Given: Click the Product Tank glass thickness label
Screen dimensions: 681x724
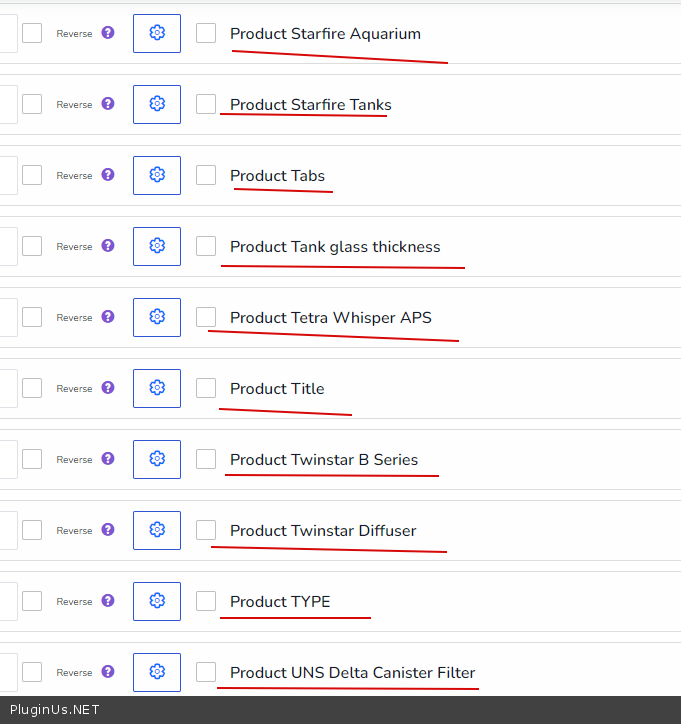Looking at the screenshot, I should [x=335, y=247].
